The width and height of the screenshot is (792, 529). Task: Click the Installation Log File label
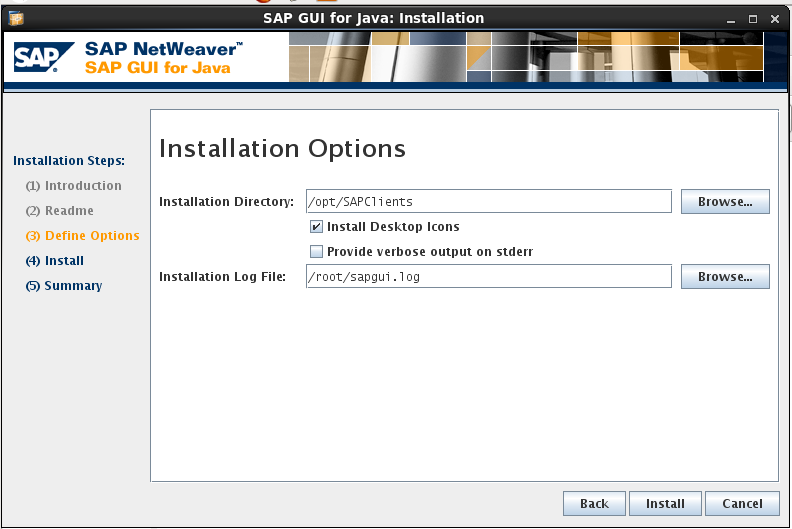pyautogui.click(x=222, y=276)
